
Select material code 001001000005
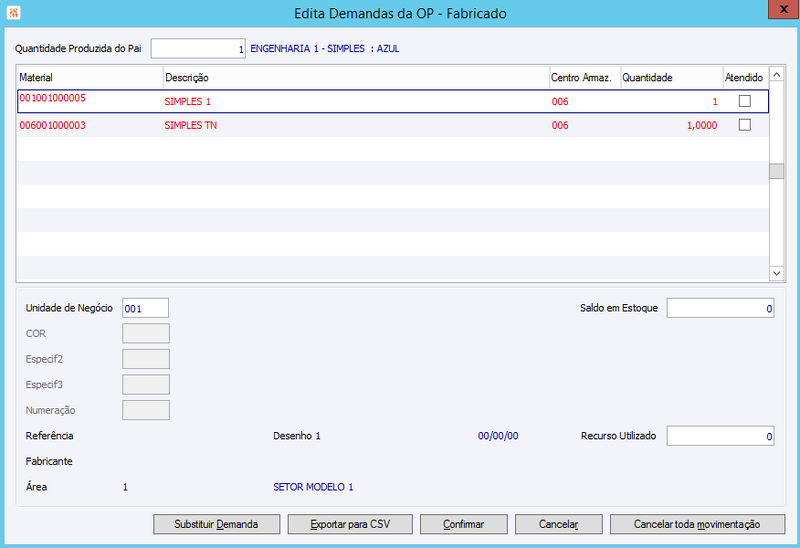coord(53,98)
